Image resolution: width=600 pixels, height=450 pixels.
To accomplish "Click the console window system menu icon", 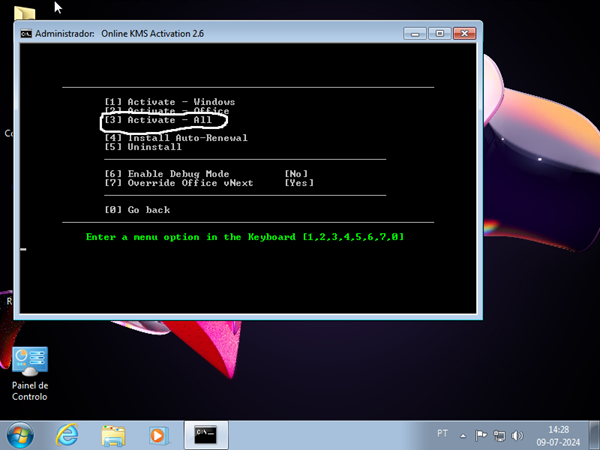I will 26,34.
